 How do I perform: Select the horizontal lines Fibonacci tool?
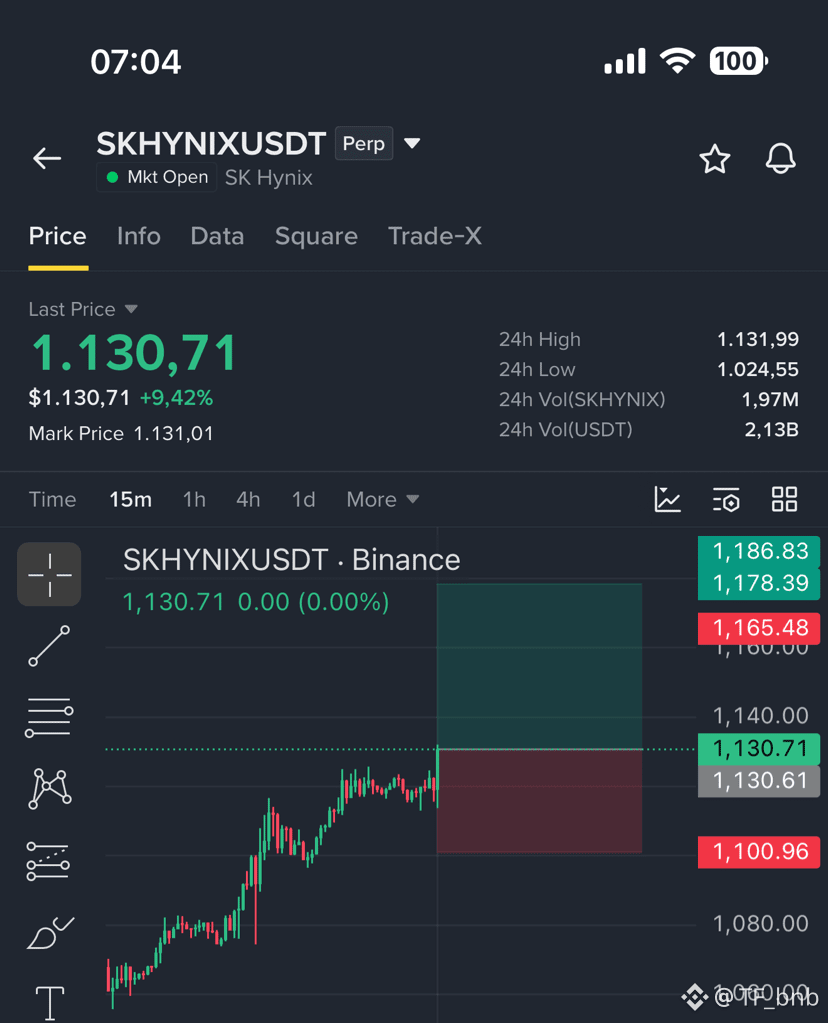click(x=49, y=718)
